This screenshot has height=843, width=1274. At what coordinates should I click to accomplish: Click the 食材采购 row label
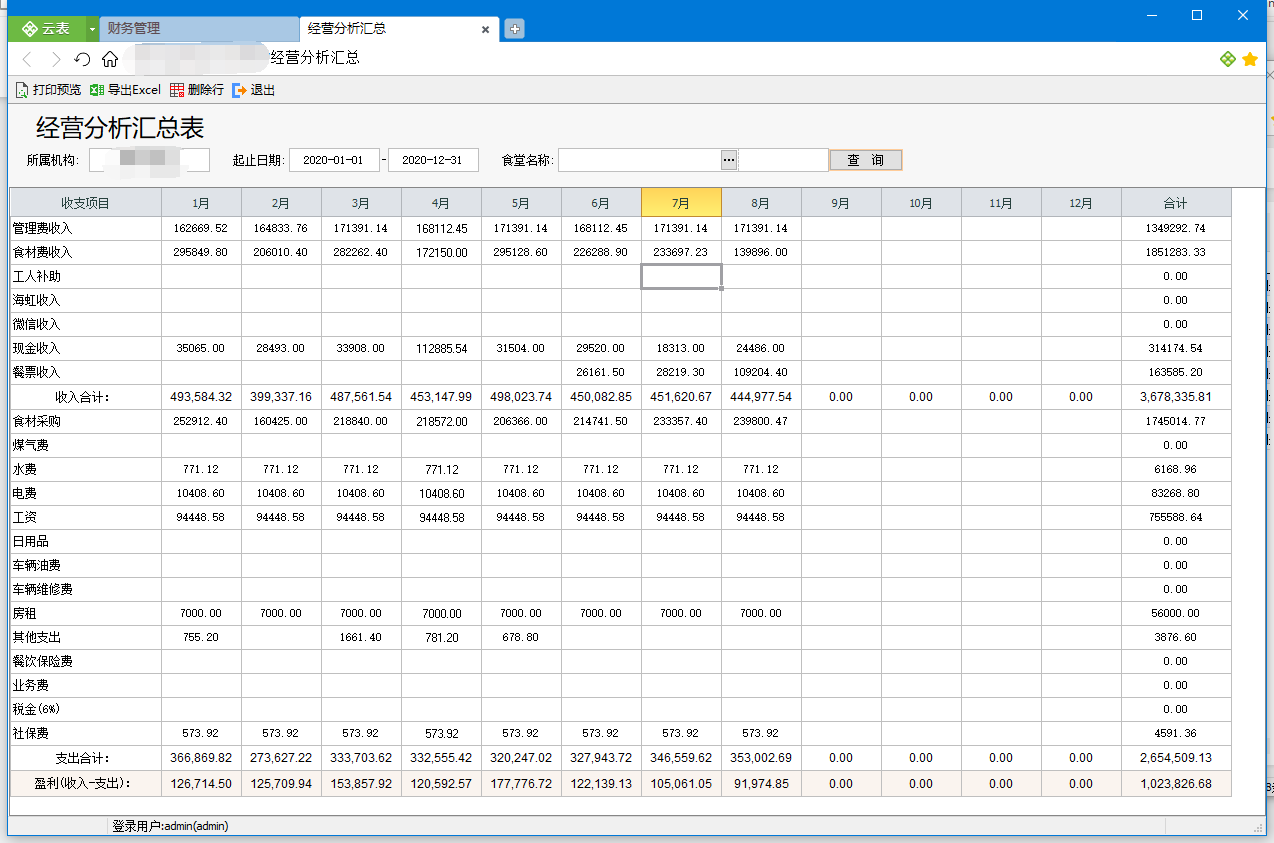pos(37,422)
